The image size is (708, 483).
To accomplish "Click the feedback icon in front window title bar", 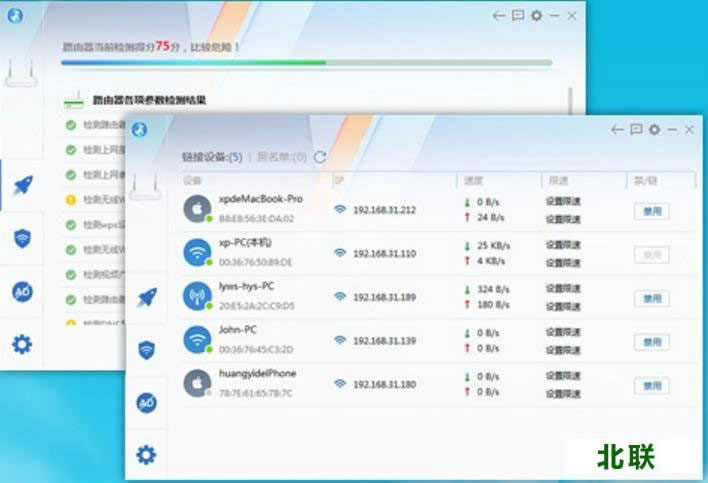I will (x=636, y=130).
